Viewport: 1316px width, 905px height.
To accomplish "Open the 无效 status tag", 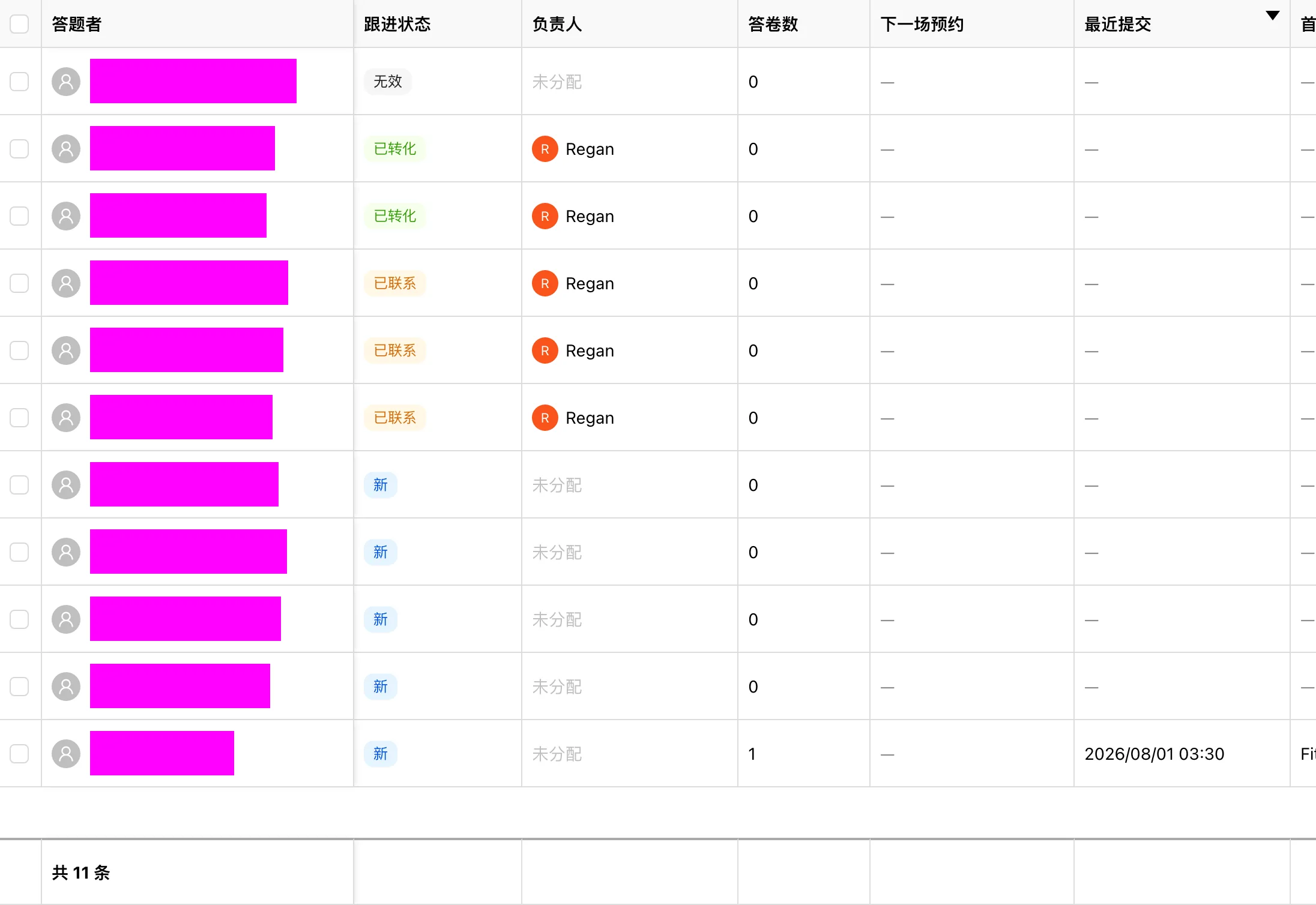I will (388, 82).
